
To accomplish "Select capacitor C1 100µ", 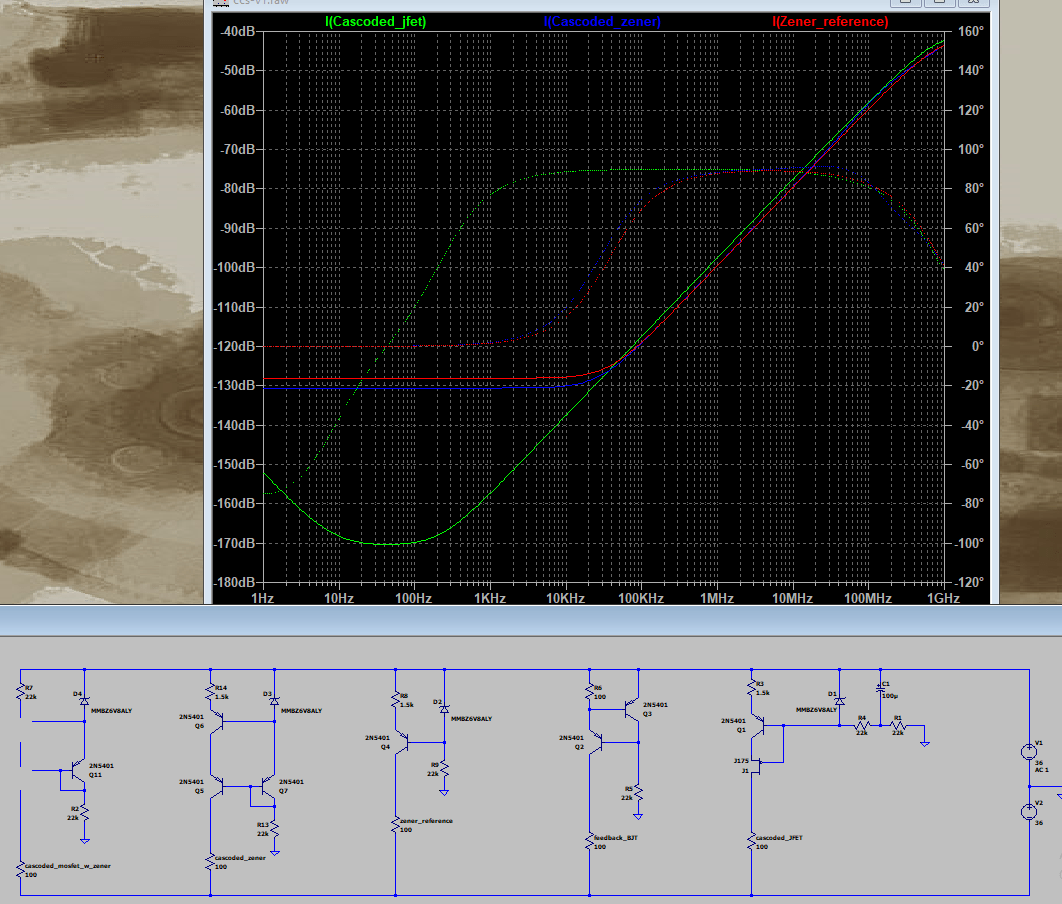I will pyautogui.click(x=881, y=689).
